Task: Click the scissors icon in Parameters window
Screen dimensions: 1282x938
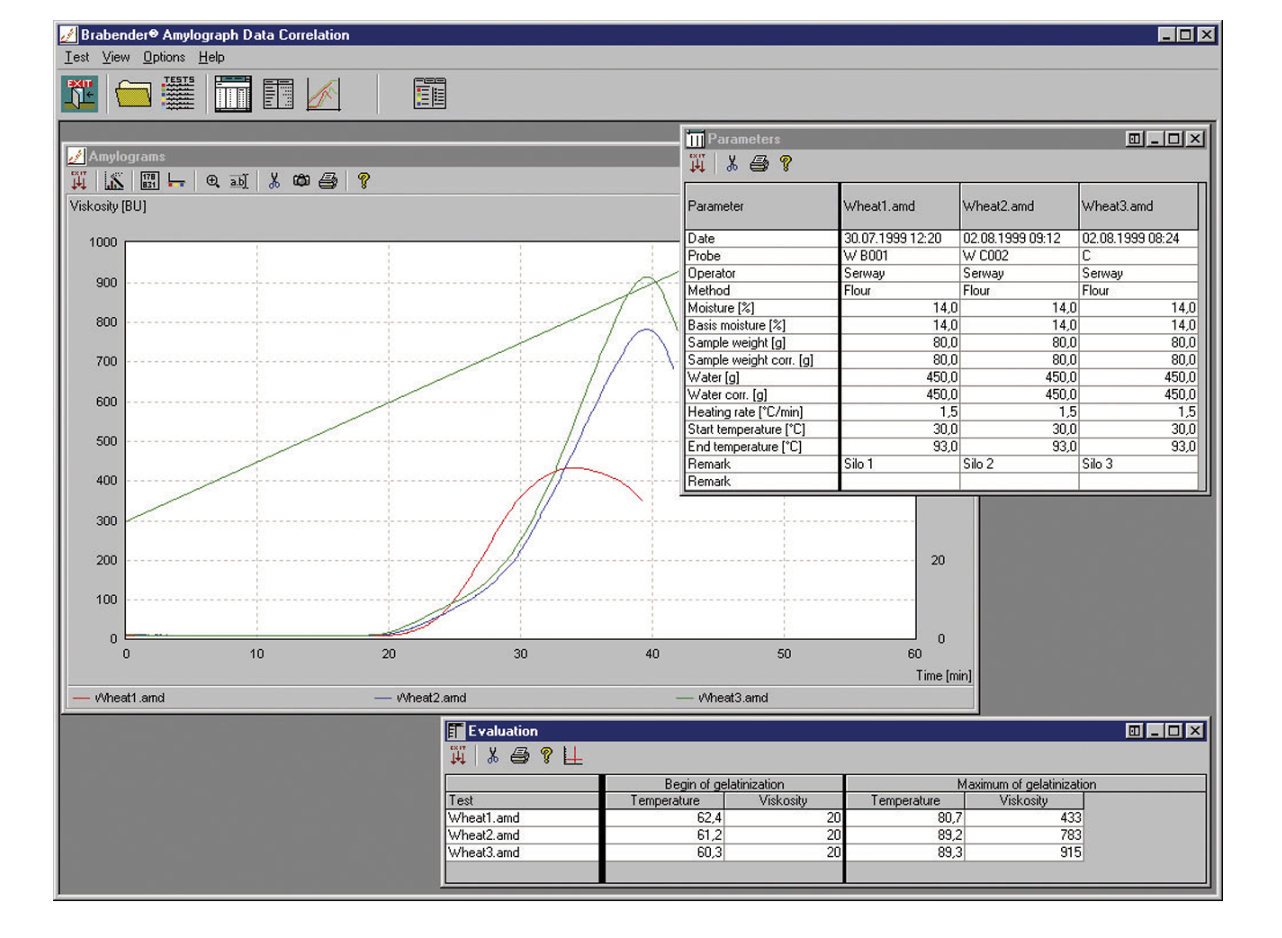Action: 732,164
